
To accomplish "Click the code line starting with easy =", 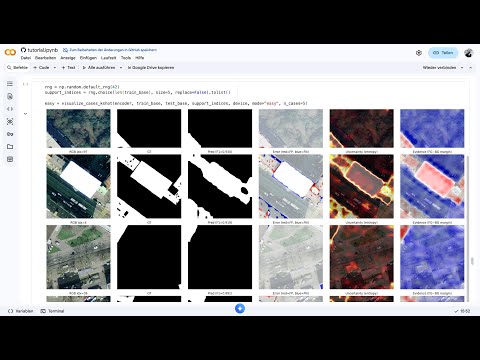I will tap(176, 104).
